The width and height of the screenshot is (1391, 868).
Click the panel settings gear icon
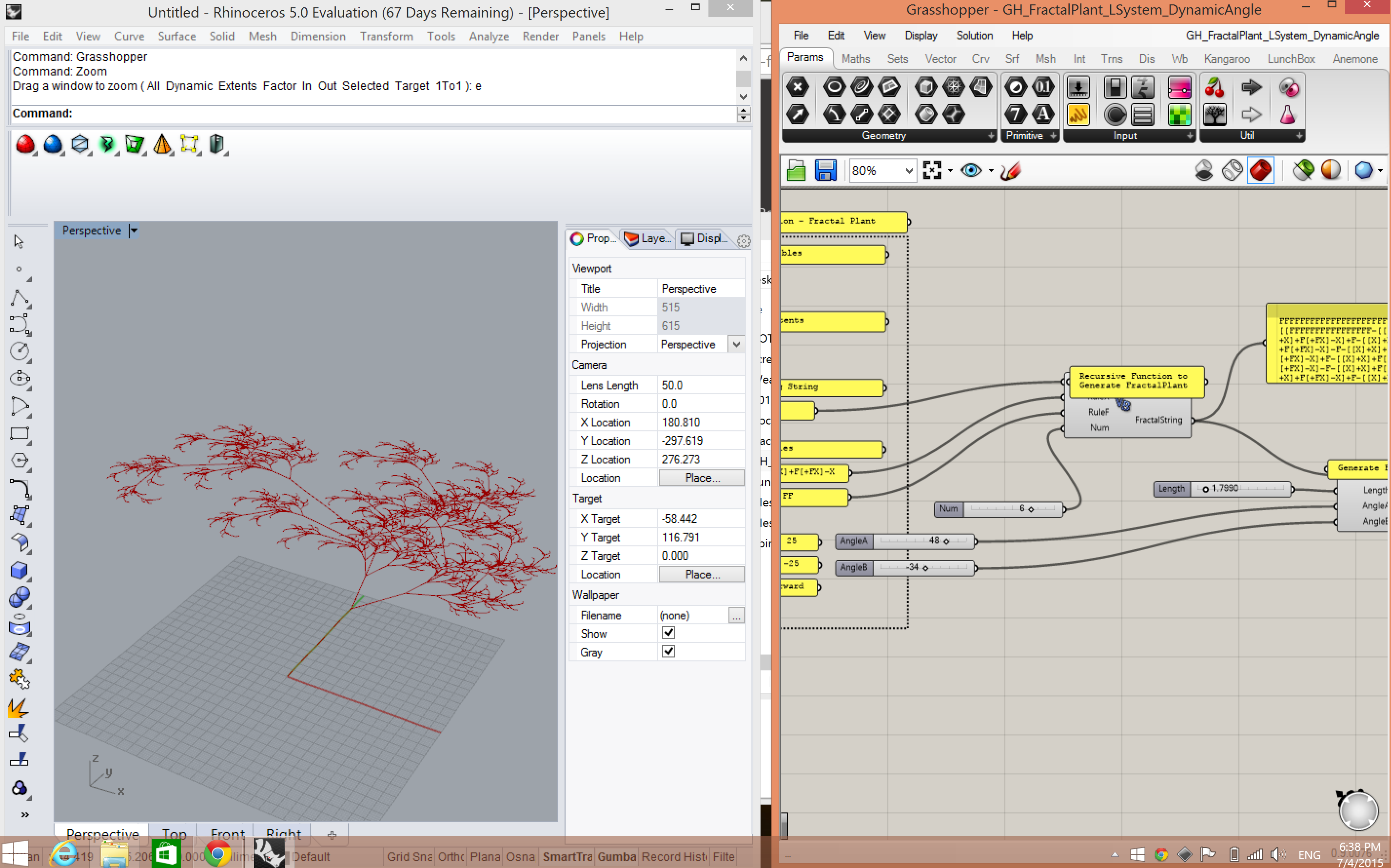click(x=744, y=241)
